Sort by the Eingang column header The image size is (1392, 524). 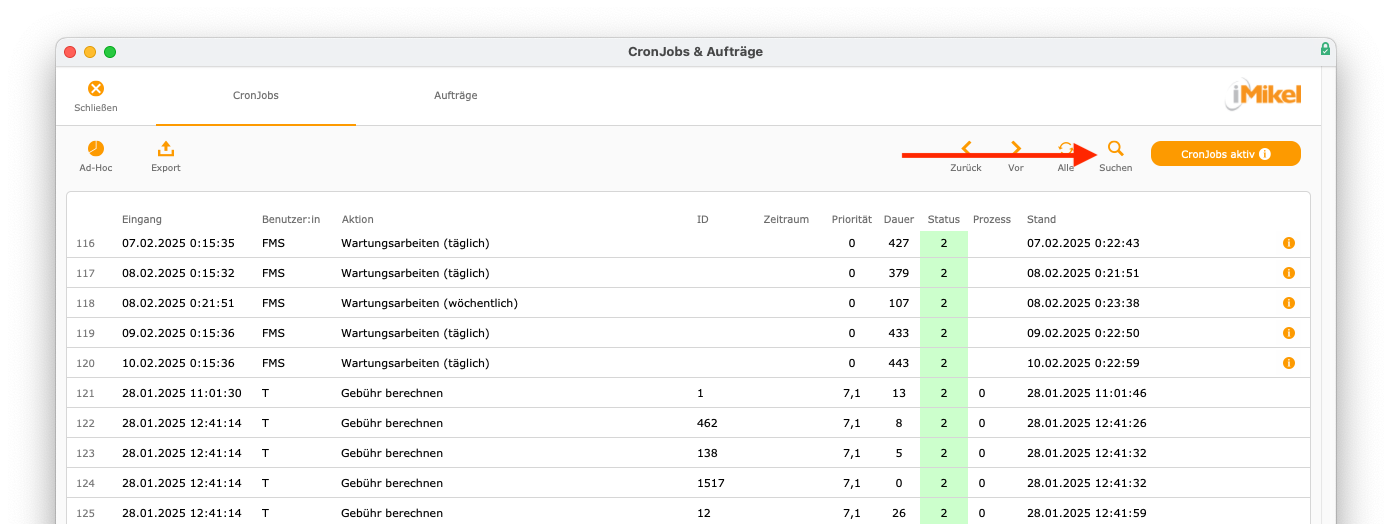(142, 219)
